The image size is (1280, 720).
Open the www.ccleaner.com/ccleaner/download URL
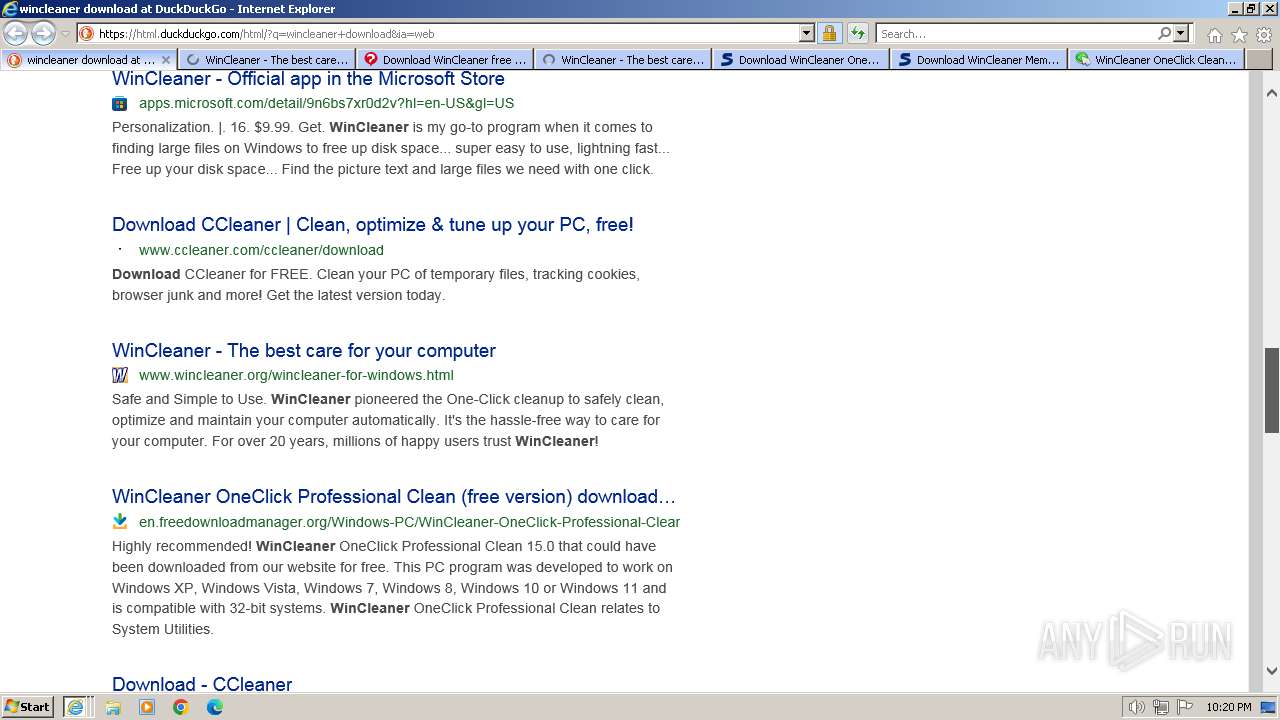pos(261,250)
